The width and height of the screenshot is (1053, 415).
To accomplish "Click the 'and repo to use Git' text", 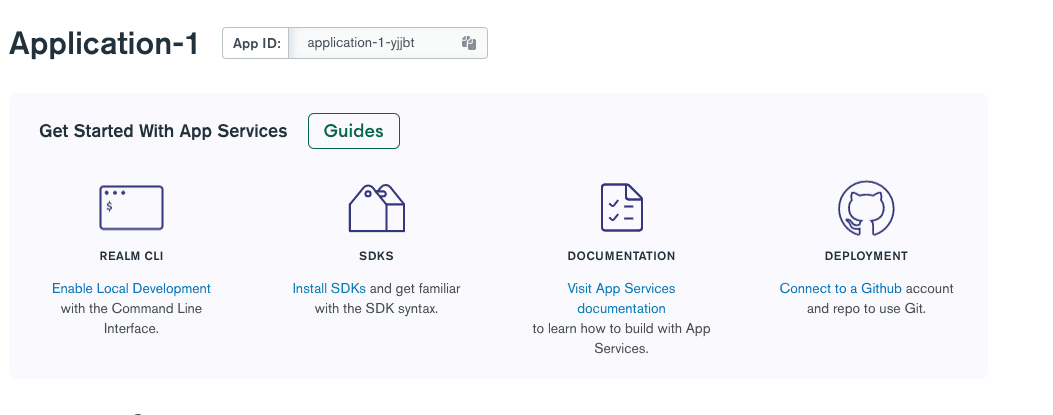I will pyautogui.click(x=866, y=308).
